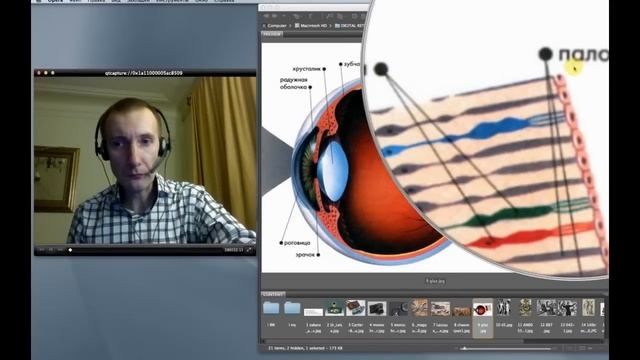Select thumbnail number 13 black-and-white figures

(x=567, y=308)
